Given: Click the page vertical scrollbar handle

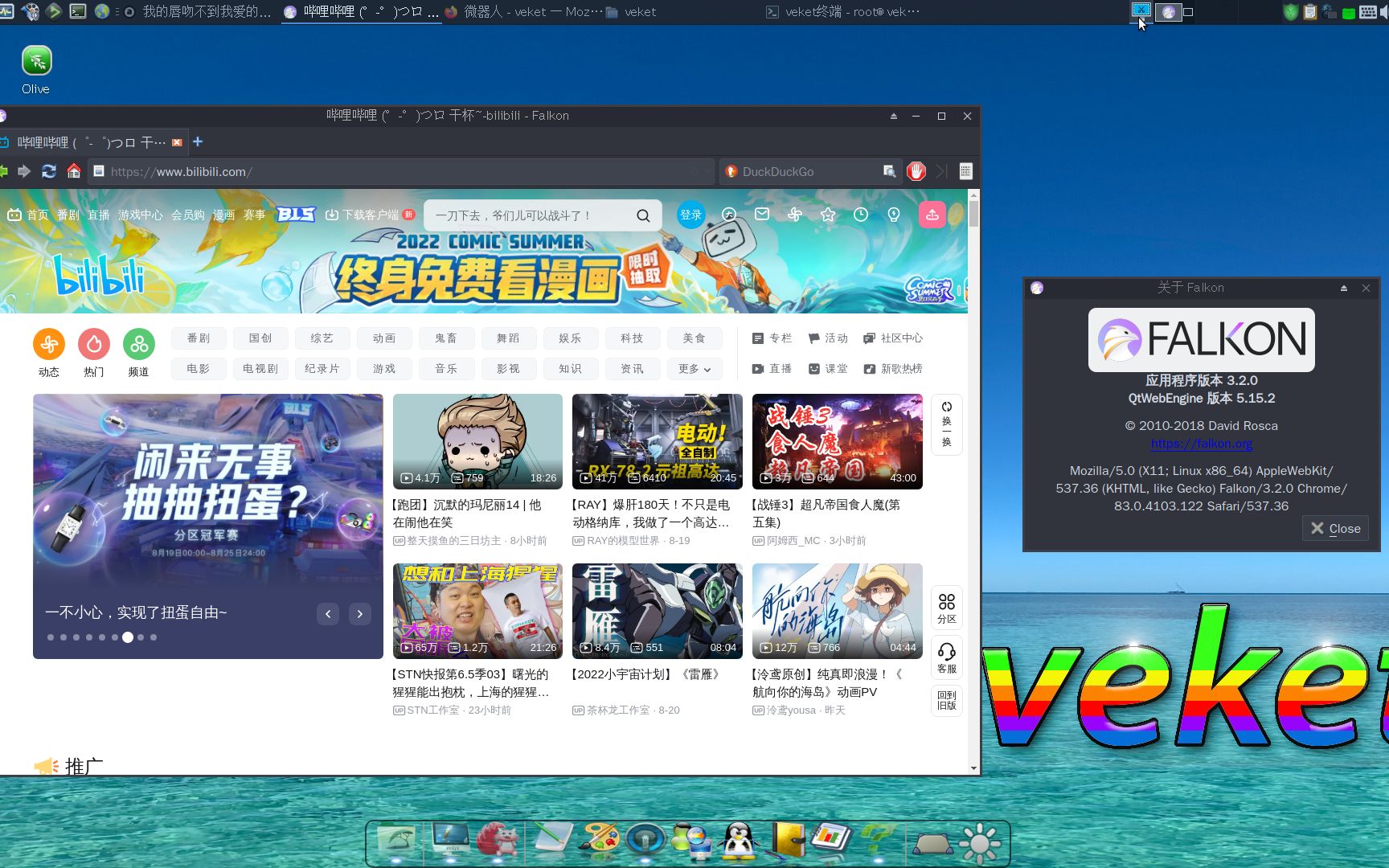Looking at the screenshot, I should click(x=973, y=214).
